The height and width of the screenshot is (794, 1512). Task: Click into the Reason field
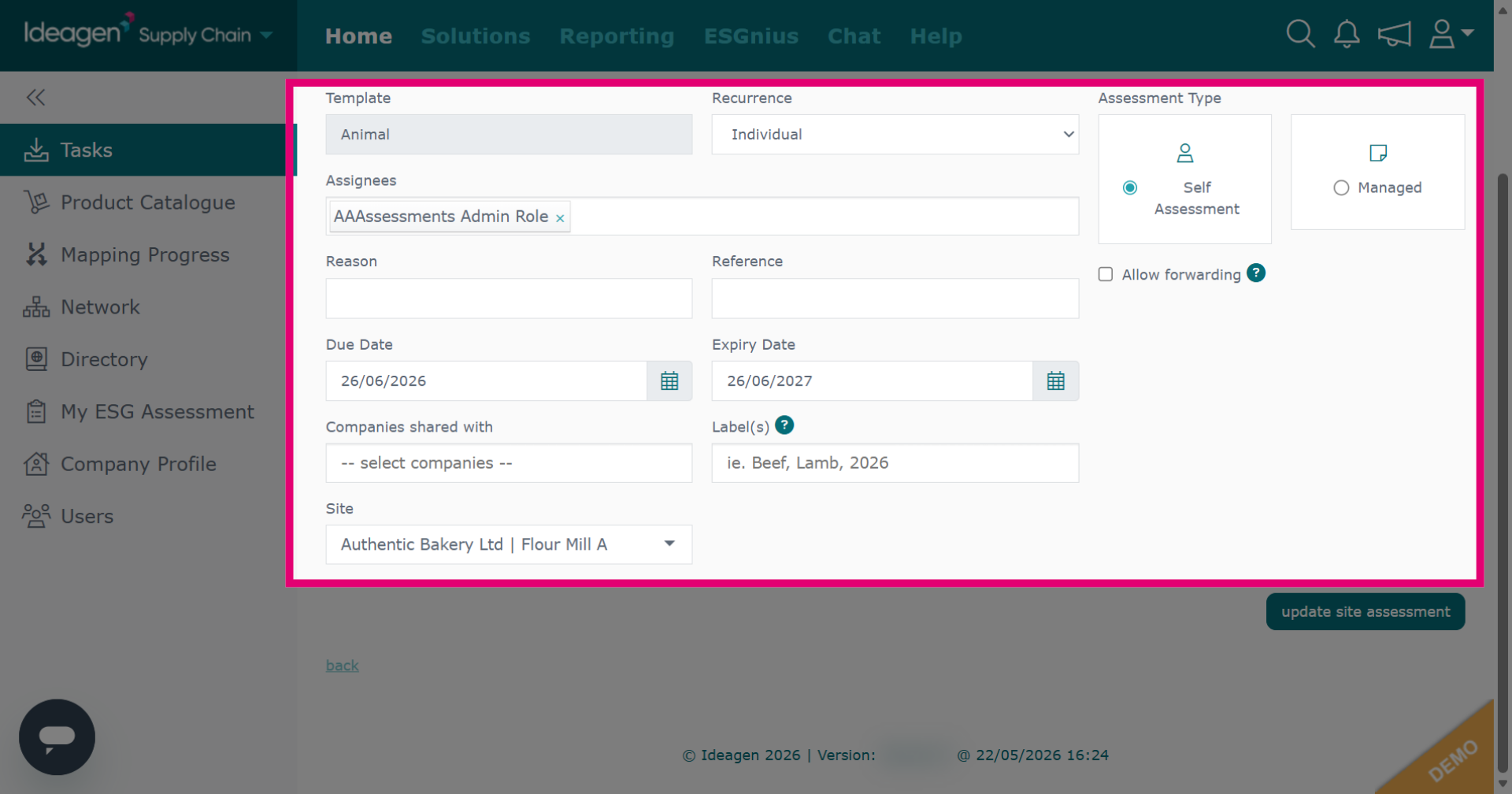tap(509, 299)
